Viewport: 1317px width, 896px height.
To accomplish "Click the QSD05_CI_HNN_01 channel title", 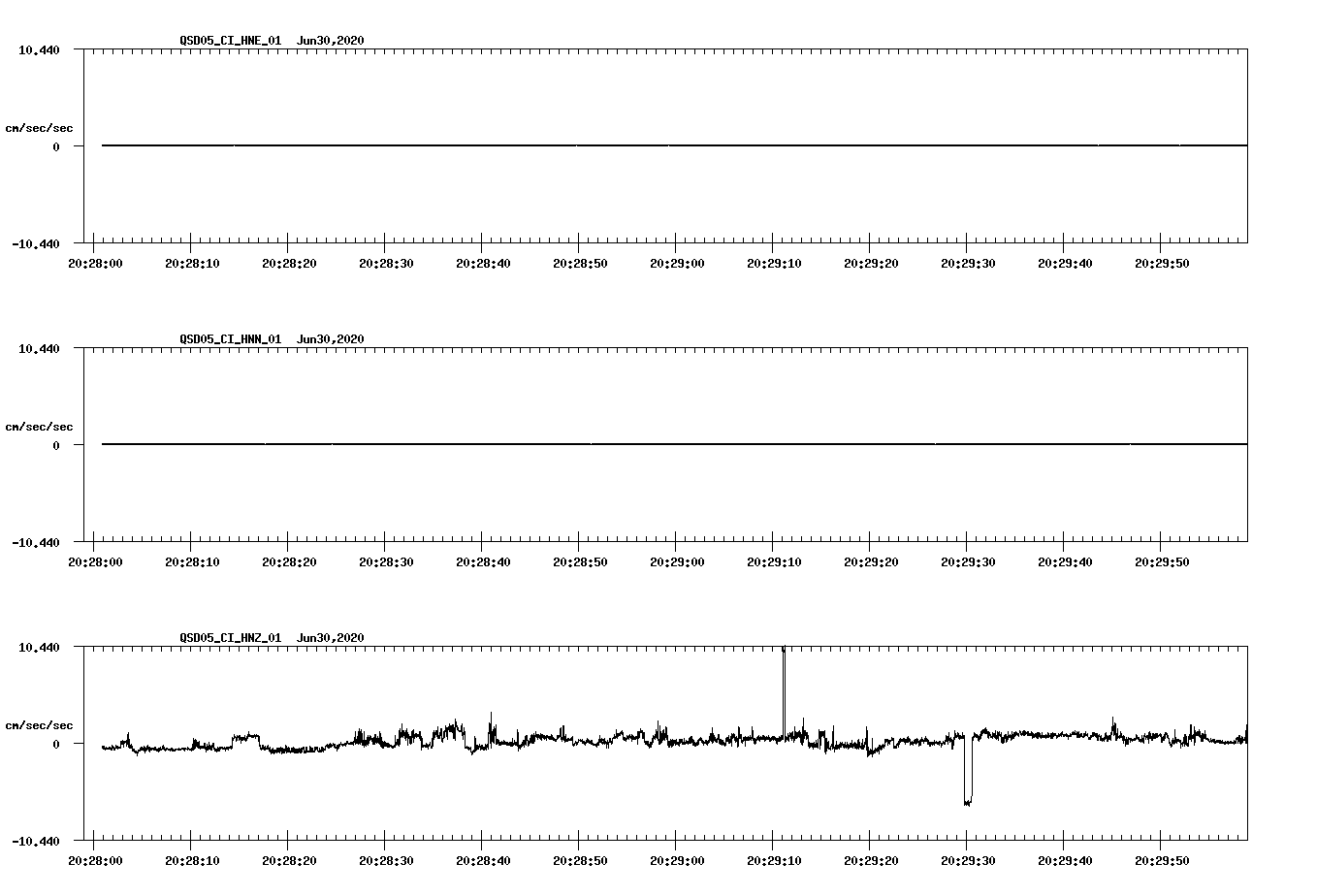I will pos(231,339).
